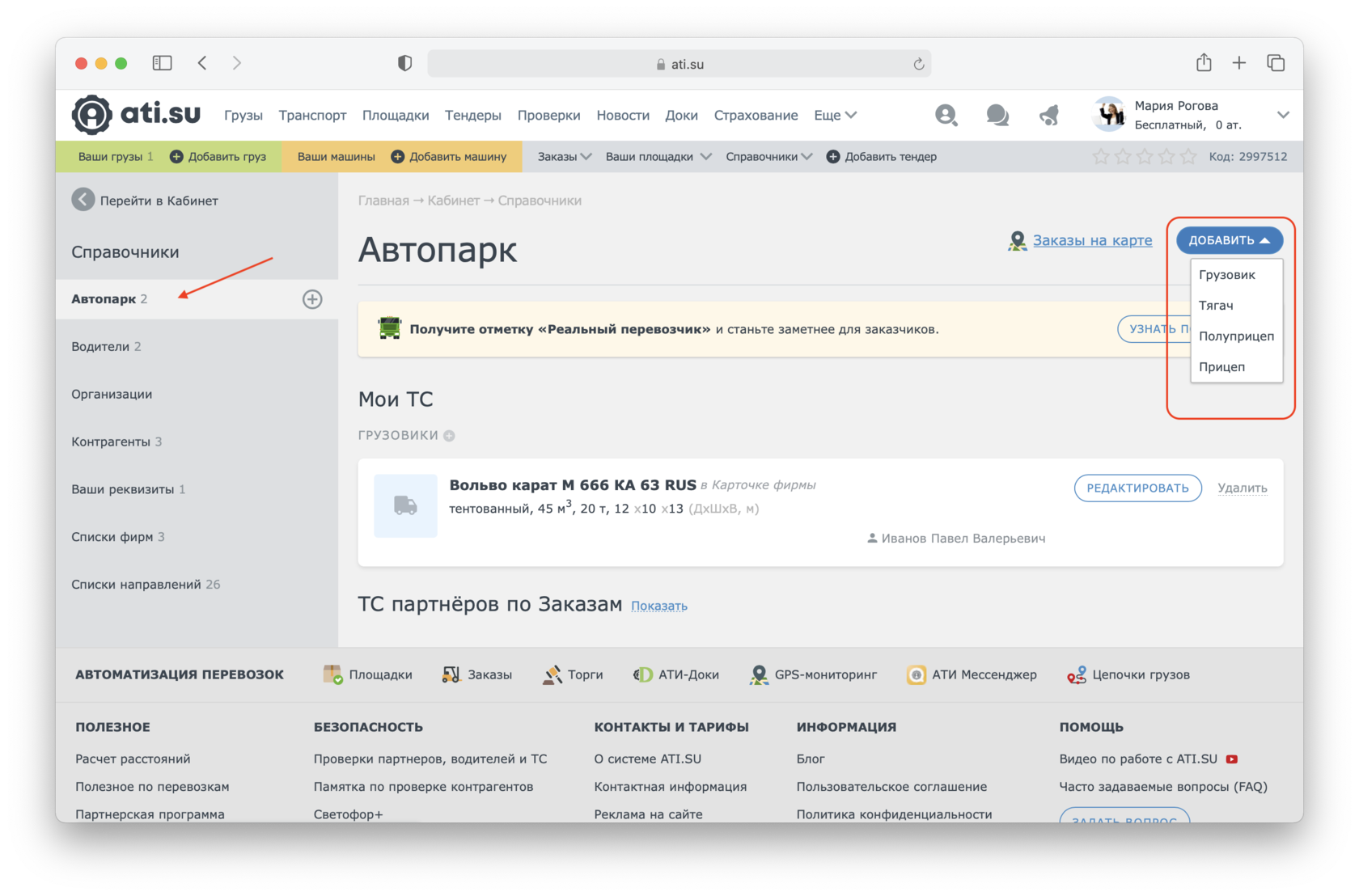The height and width of the screenshot is (896, 1359).
Task: Click the map pin icon near Заказы на карте
Action: point(1017,240)
